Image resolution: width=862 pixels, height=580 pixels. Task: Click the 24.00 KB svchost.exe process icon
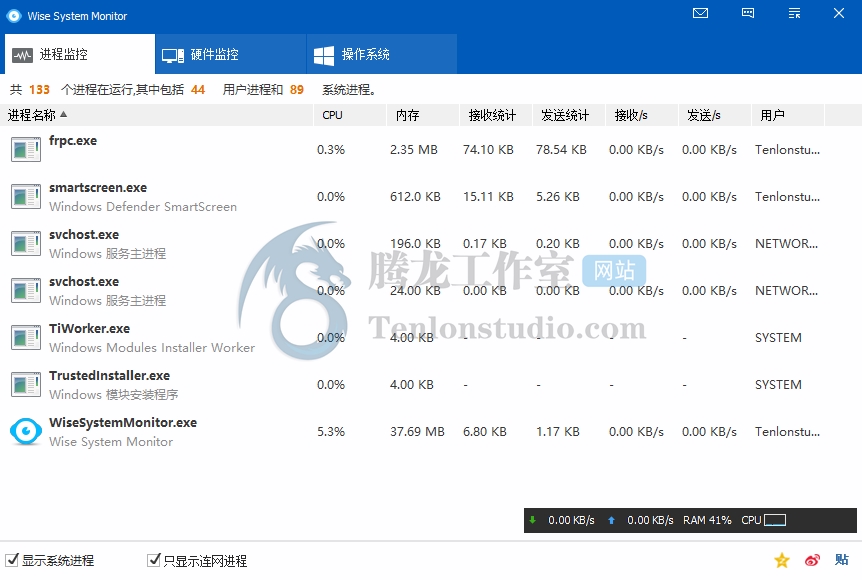(26, 291)
